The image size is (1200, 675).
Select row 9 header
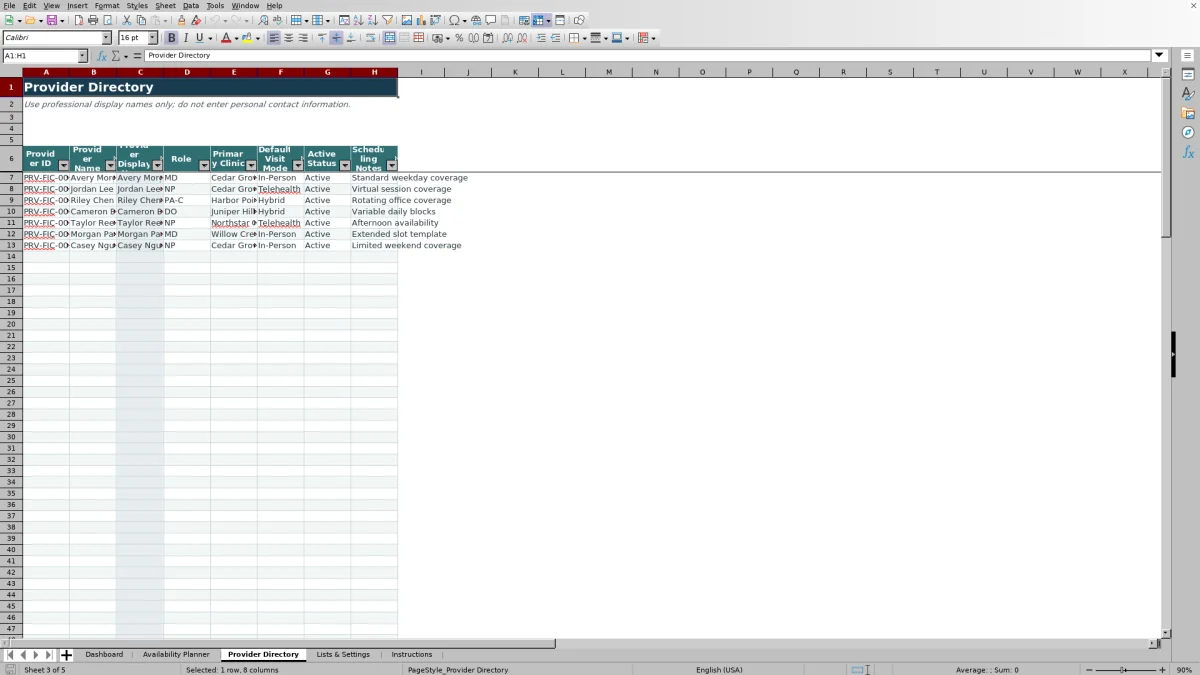(x=11, y=200)
